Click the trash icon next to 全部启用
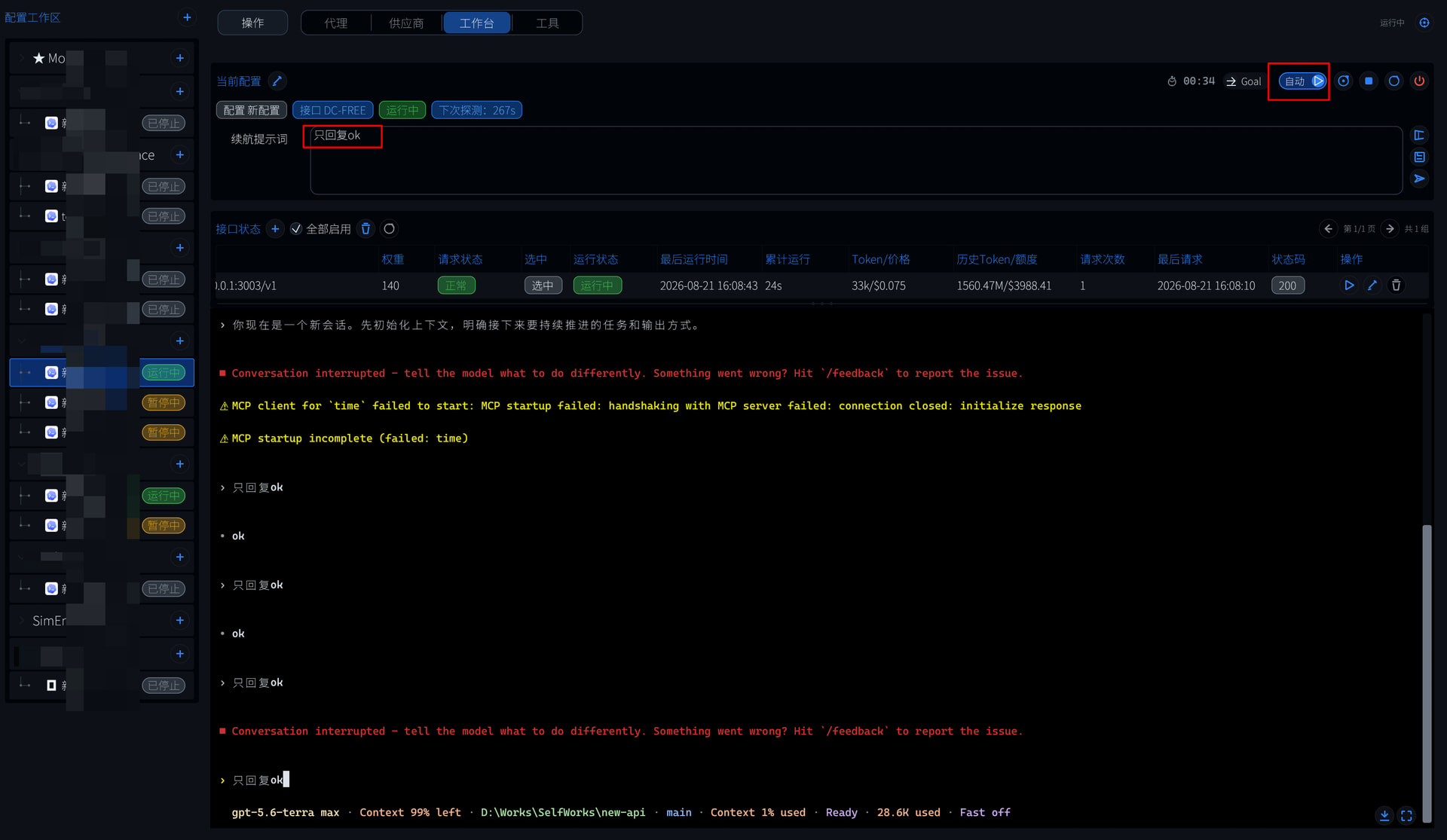 tap(366, 229)
